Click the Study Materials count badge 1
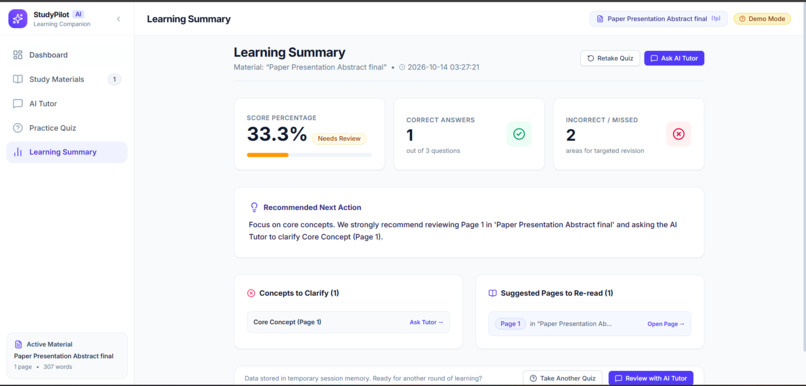The height and width of the screenshot is (386, 806). click(x=114, y=79)
